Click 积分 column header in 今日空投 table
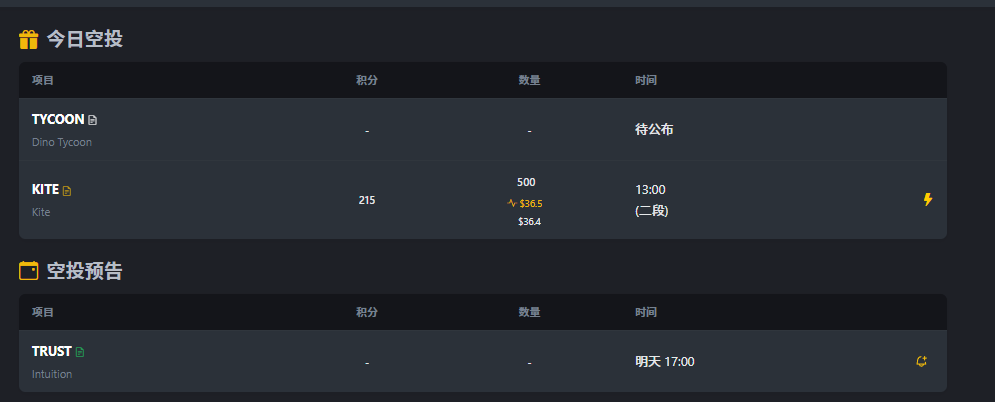995x402 pixels. [367, 80]
